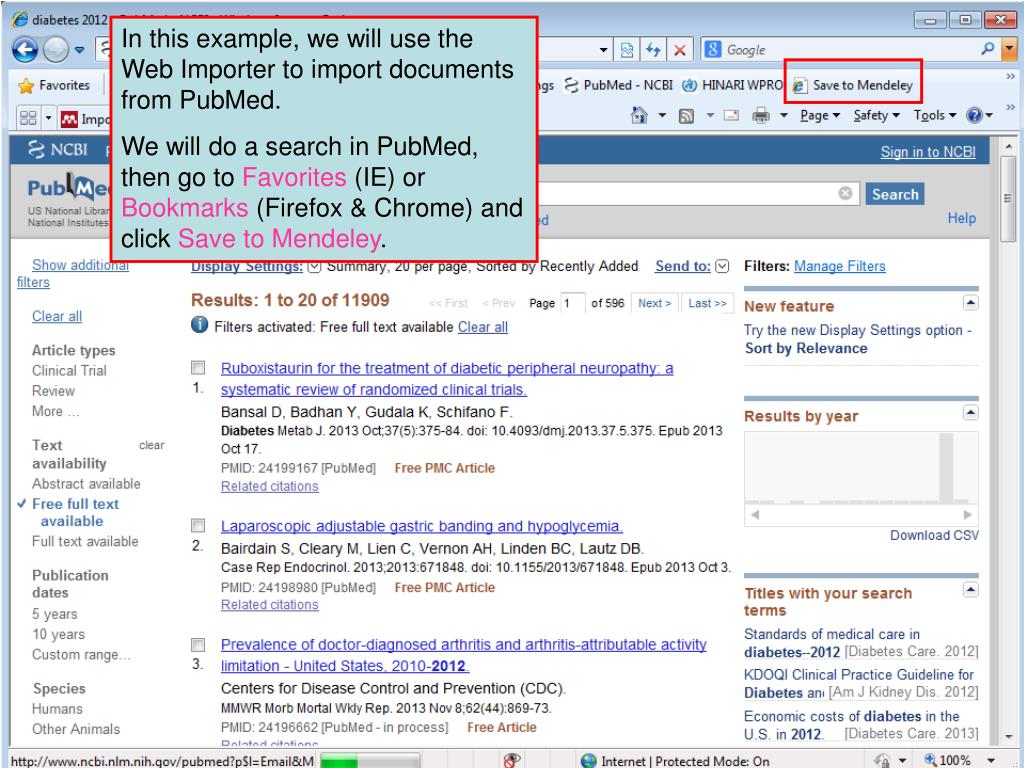The width and height of the screenshot is (1024, 768).
Task: Clear the PubMed search box with the X icon
Action: 845,193
